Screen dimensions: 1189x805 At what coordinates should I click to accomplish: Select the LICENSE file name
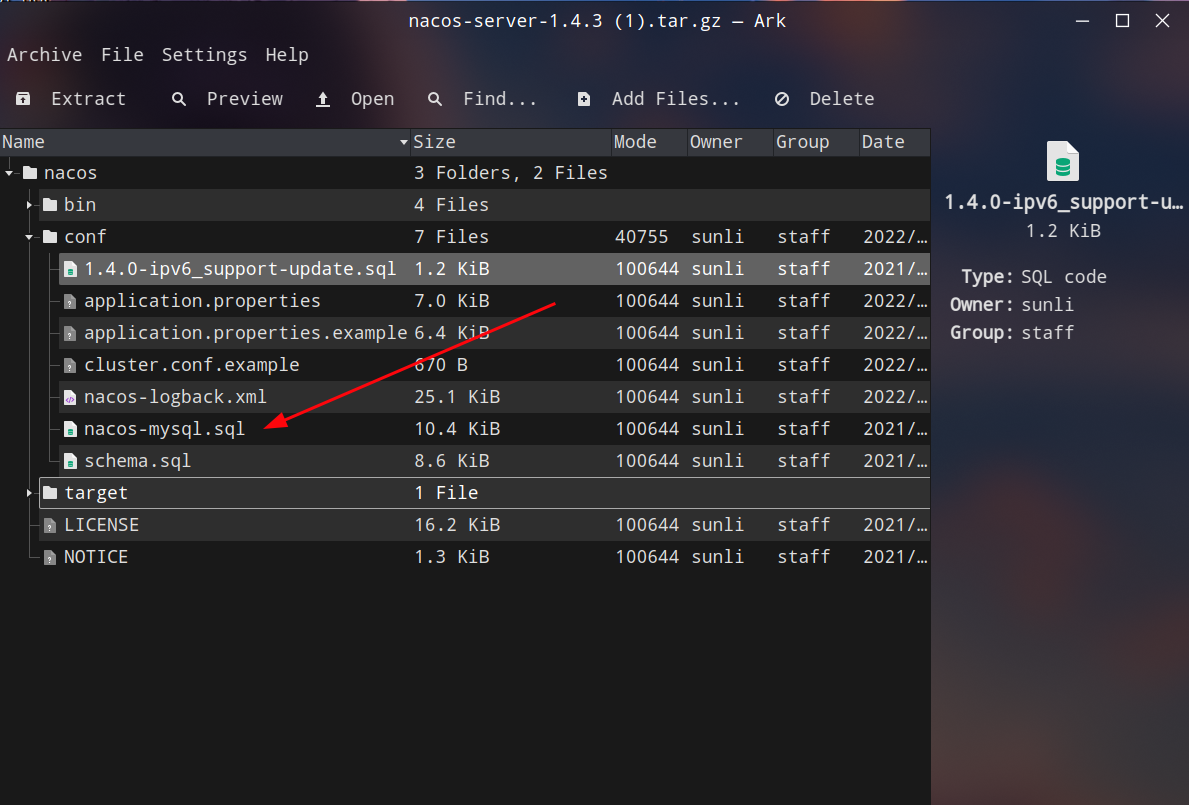[x=102, y=525]
